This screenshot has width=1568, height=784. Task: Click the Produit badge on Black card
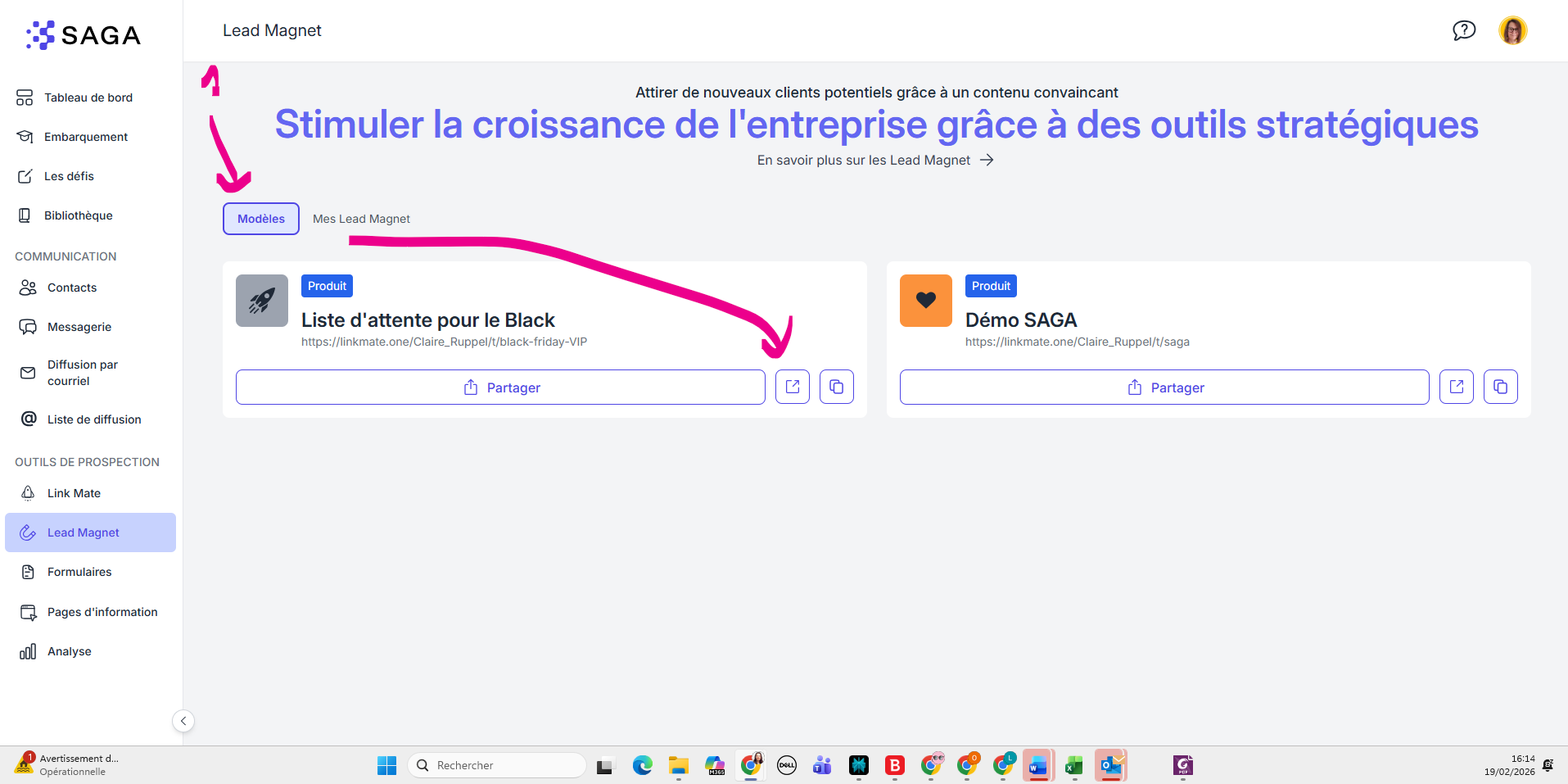(327, 286)
